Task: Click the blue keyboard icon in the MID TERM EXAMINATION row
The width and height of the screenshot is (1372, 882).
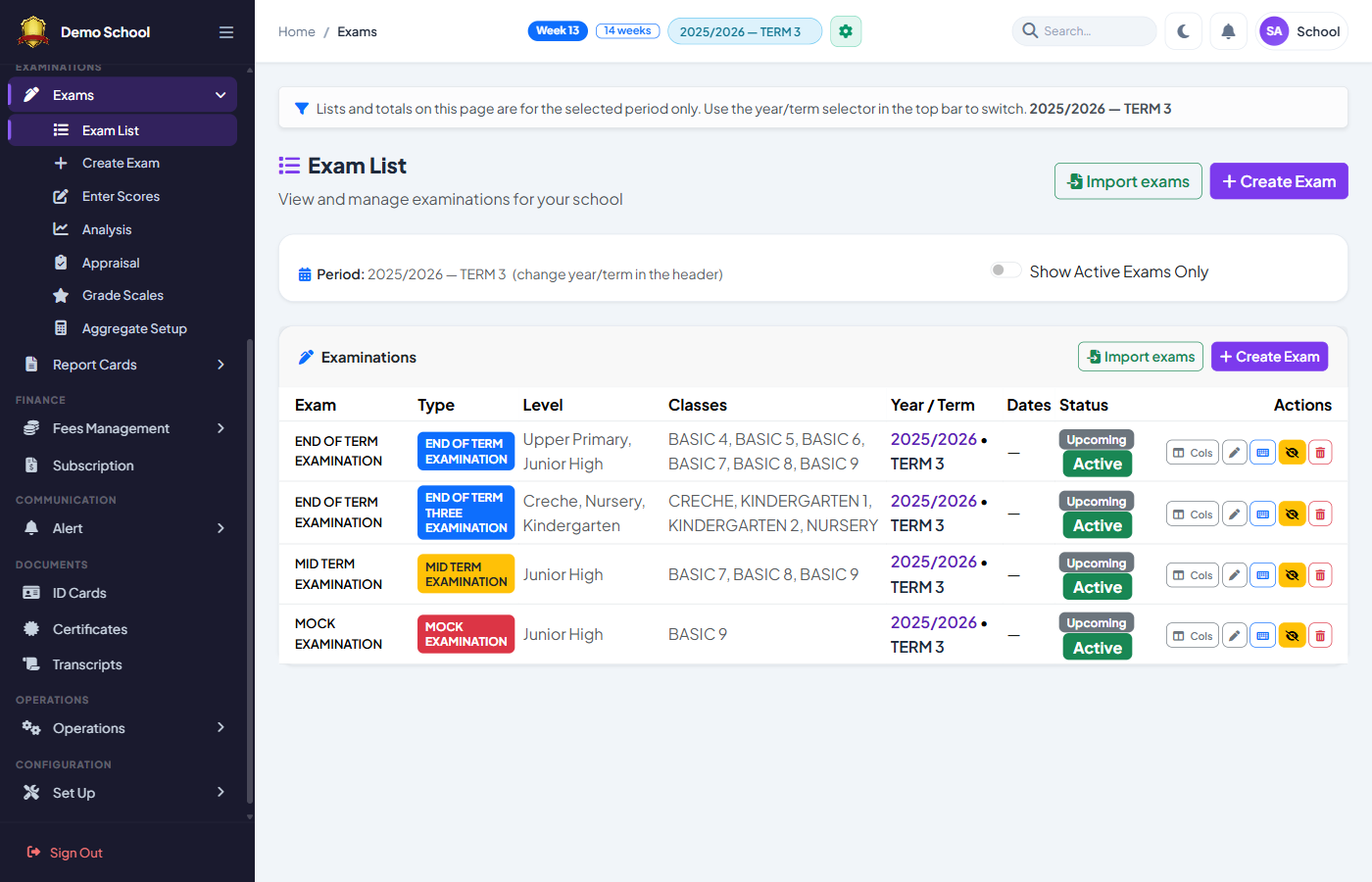Action: point(1263,575)
